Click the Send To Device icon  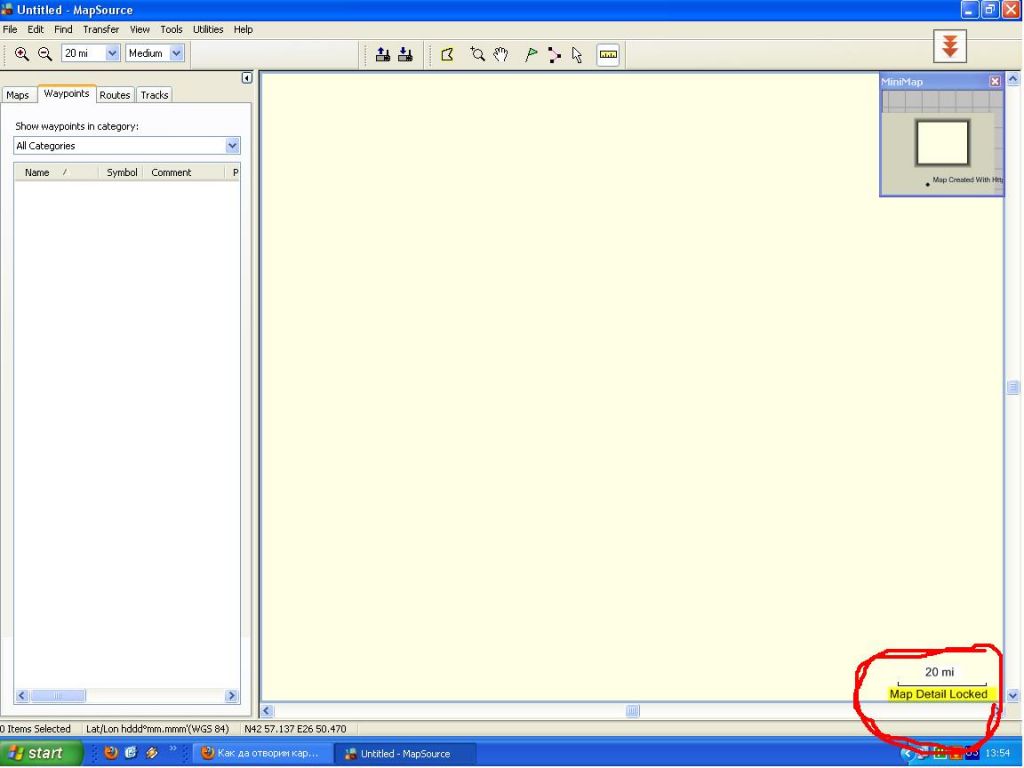tap(383, 55)
